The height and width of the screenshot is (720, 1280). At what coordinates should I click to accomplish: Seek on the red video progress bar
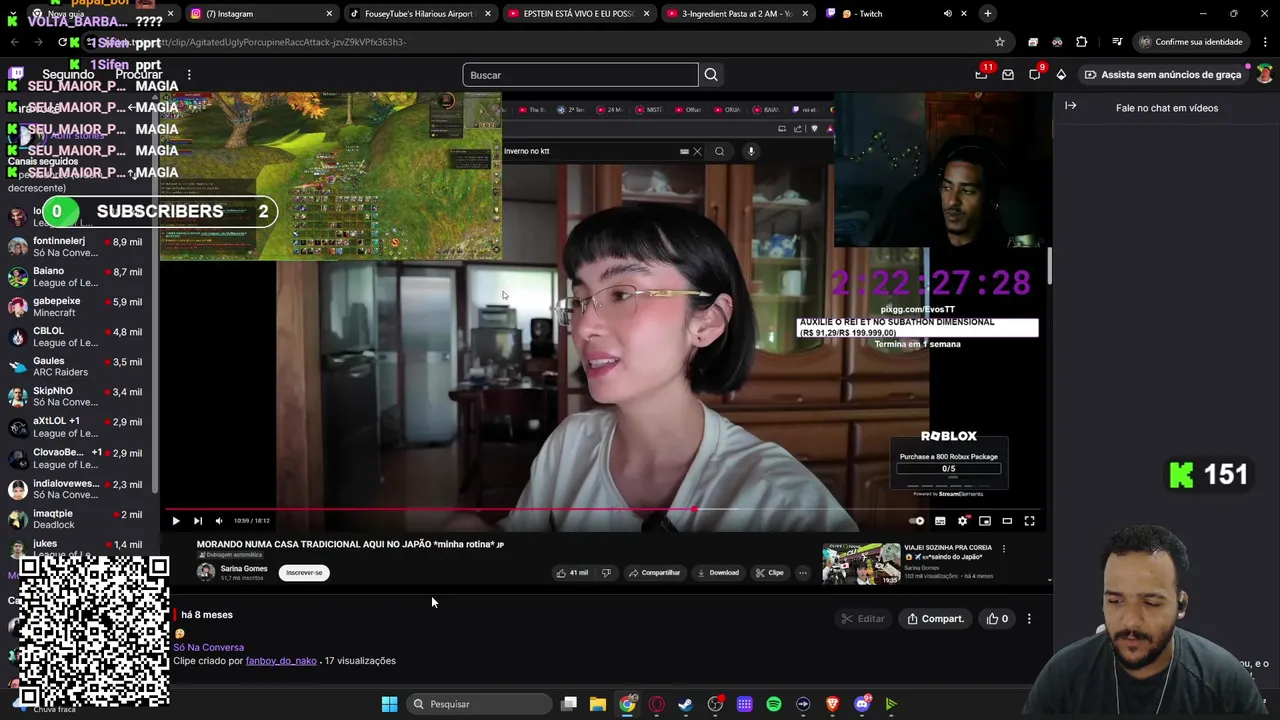click(x=605, y=509)
